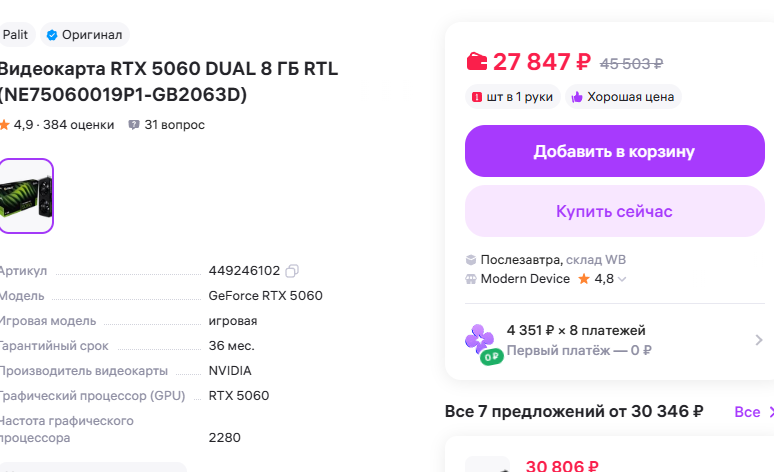Add the video card to cart
774x472 pixels.
coord(614,151)
